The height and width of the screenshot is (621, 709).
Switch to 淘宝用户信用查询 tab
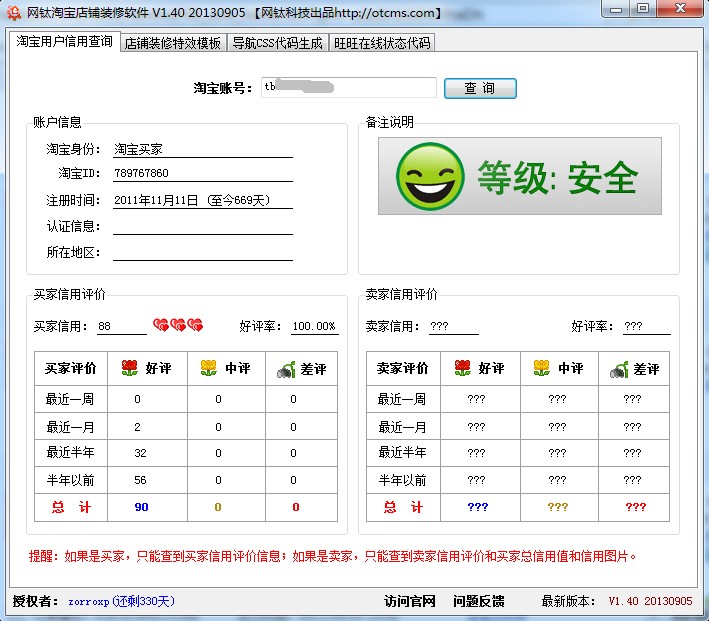[65, 42]
